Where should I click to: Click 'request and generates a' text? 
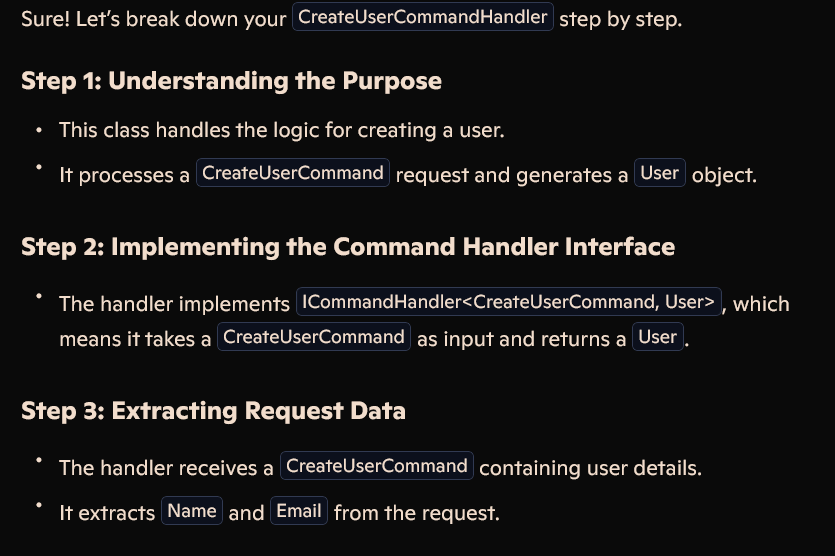coord(512,175)
